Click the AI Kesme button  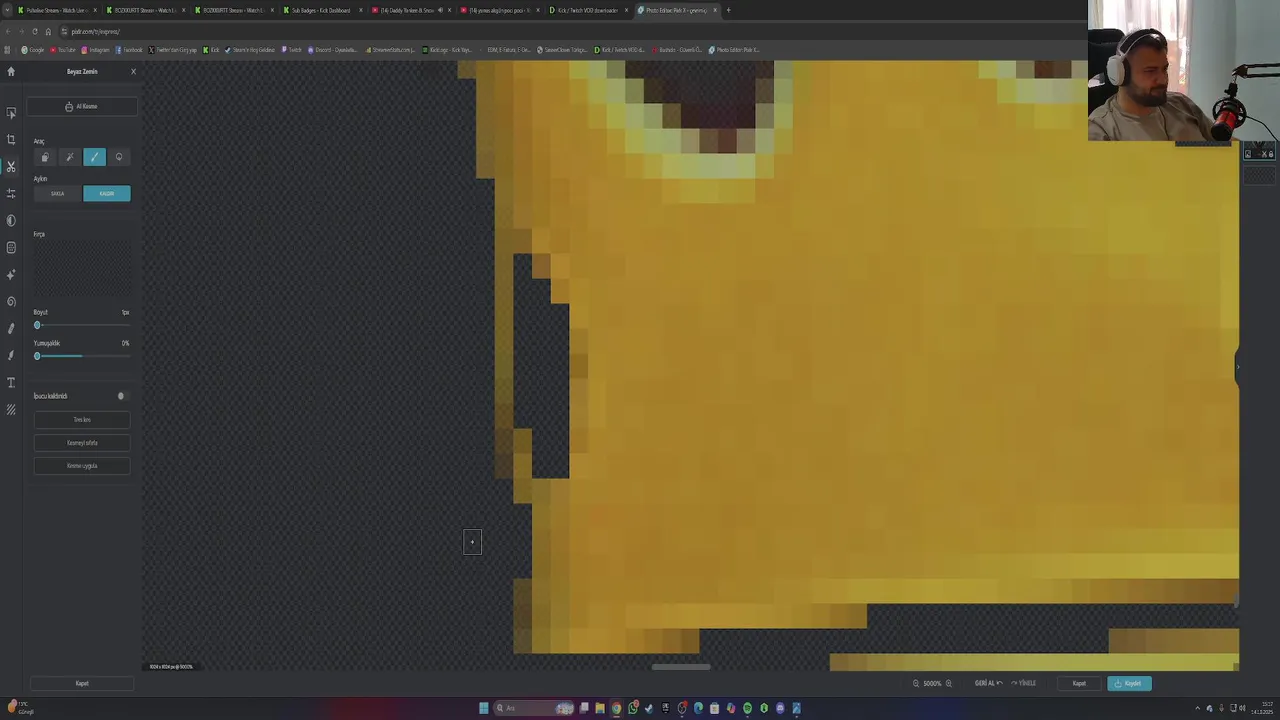[x=82, y=106]
